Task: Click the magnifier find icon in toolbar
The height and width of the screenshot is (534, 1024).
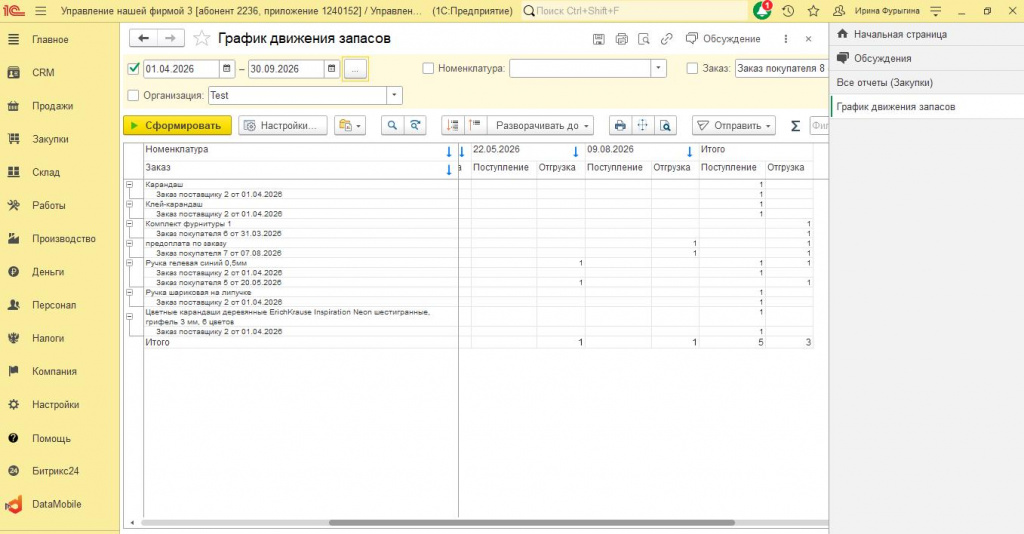Action: click(x=392, y=125)
